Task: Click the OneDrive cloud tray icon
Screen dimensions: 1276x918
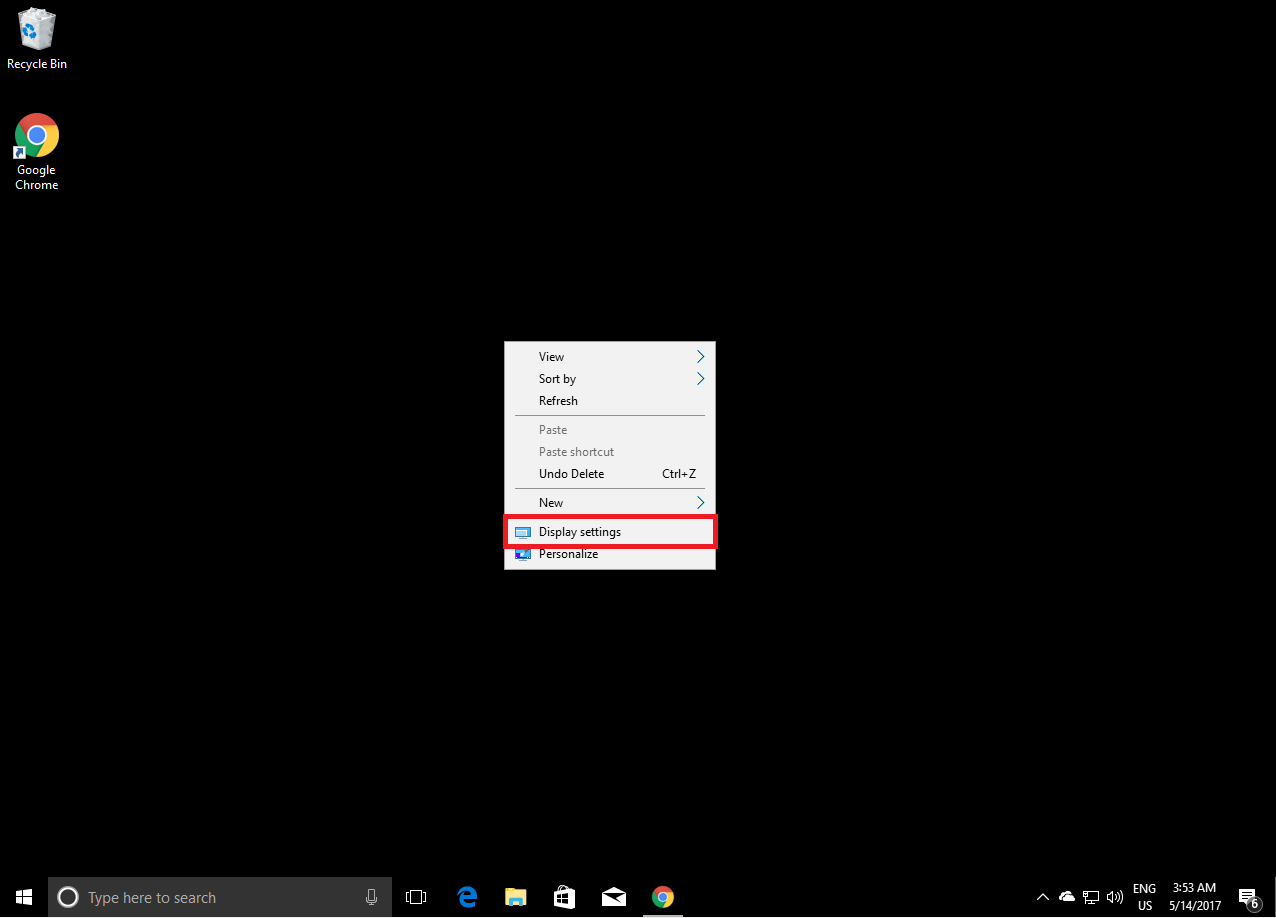Action: click(1067, 897)
